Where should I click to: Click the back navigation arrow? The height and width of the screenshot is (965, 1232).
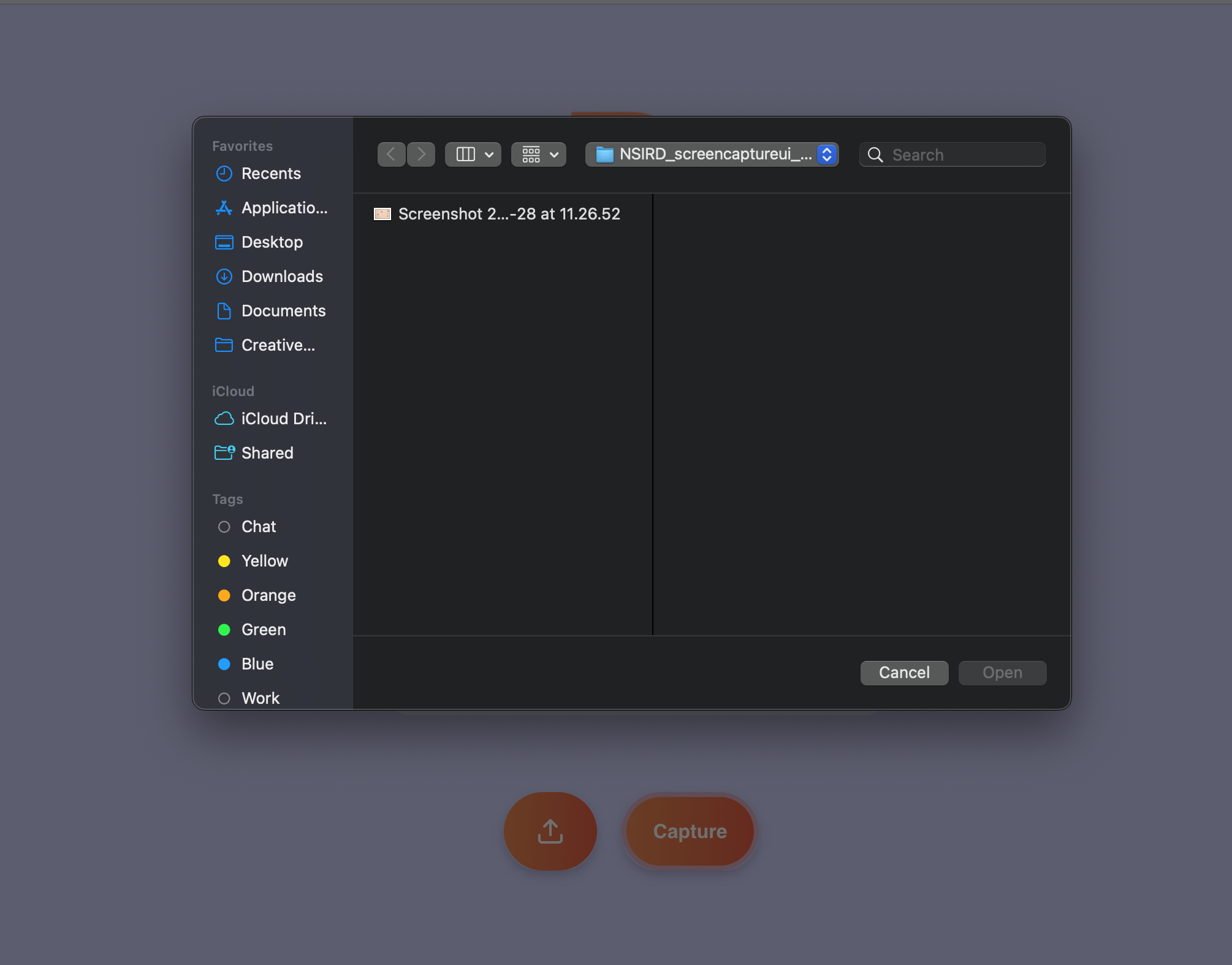(x=391, y=154)
